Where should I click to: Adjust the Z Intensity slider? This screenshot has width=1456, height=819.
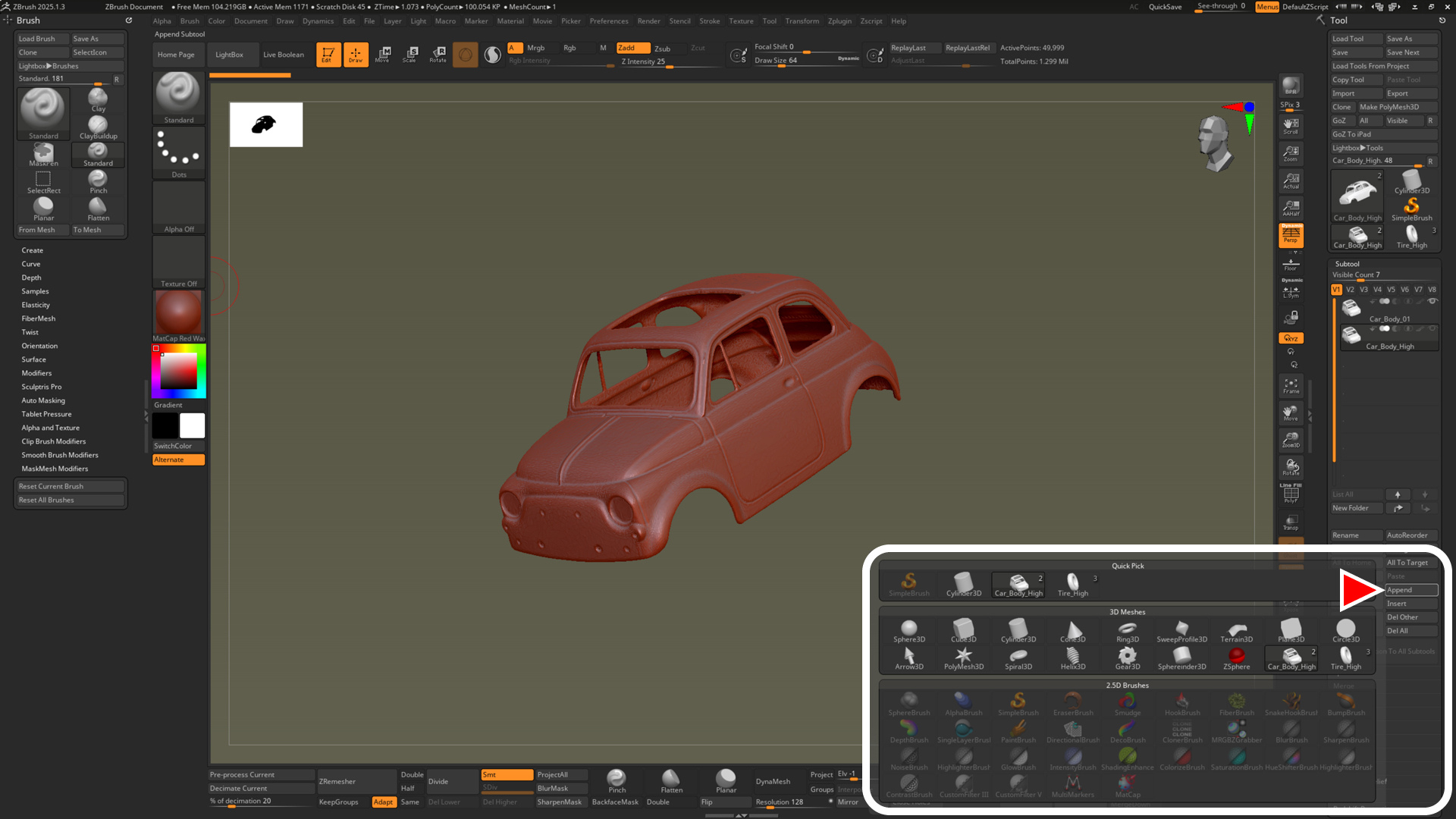(x=670, y=62)
